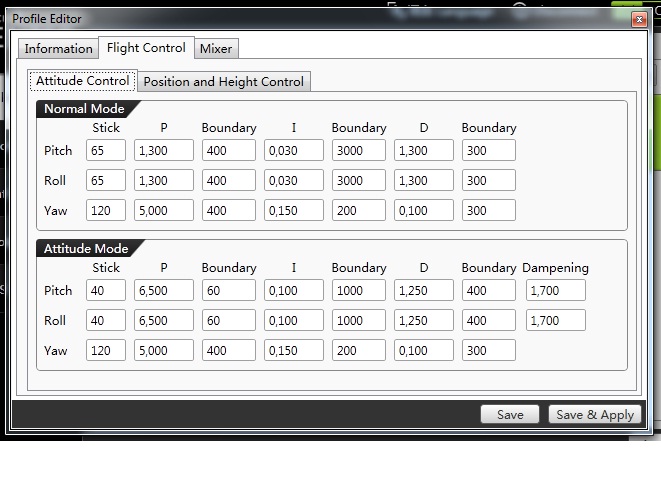Click Normal Mode Roll I Boundary field
The width and height of the screenshot is (661, 486).
click(358, 181)
